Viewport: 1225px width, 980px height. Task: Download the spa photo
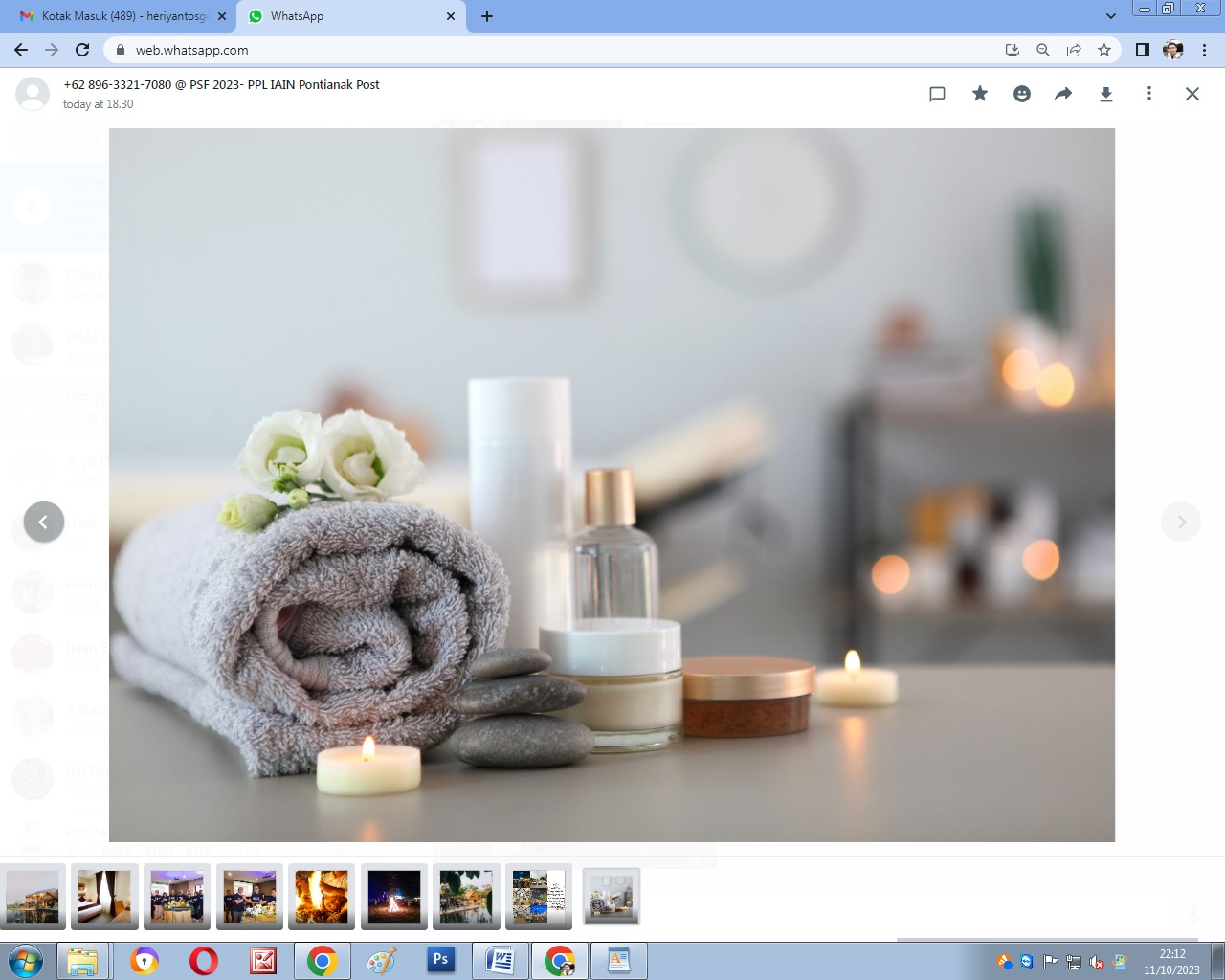tap(1106, 94)
